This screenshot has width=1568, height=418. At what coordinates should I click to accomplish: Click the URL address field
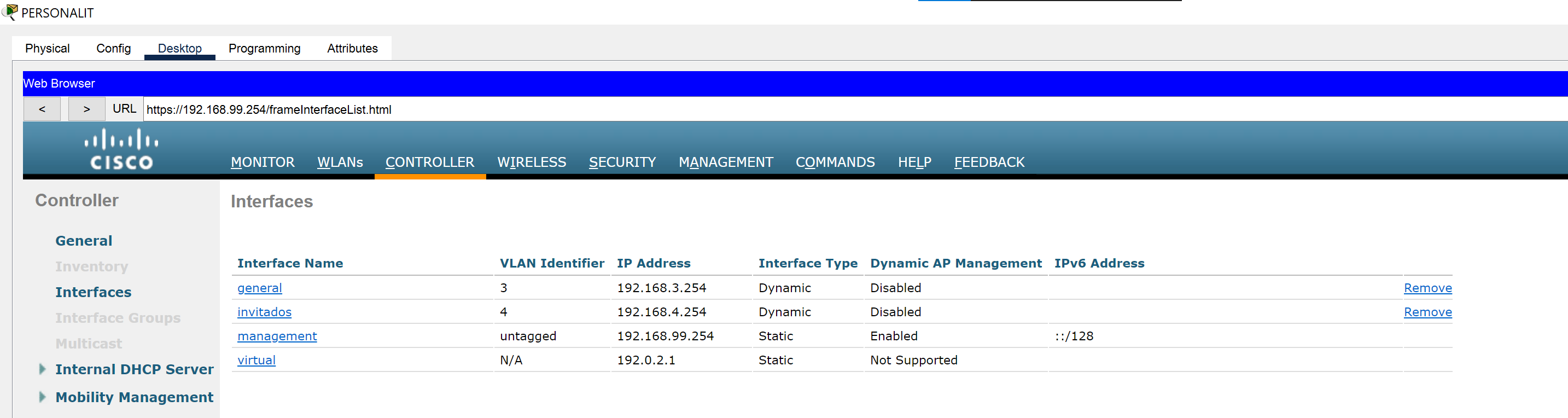pos(855,109)
